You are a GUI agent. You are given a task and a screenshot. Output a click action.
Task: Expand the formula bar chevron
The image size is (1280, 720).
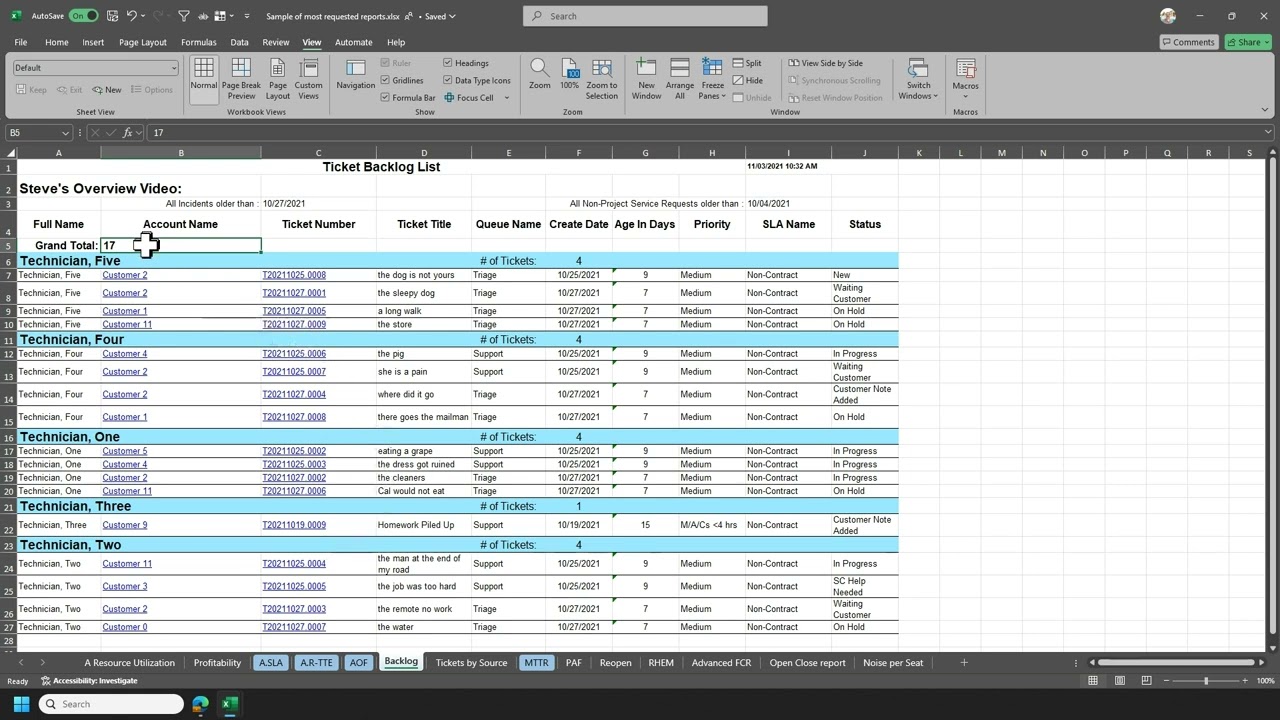[x=1268, y=132]
